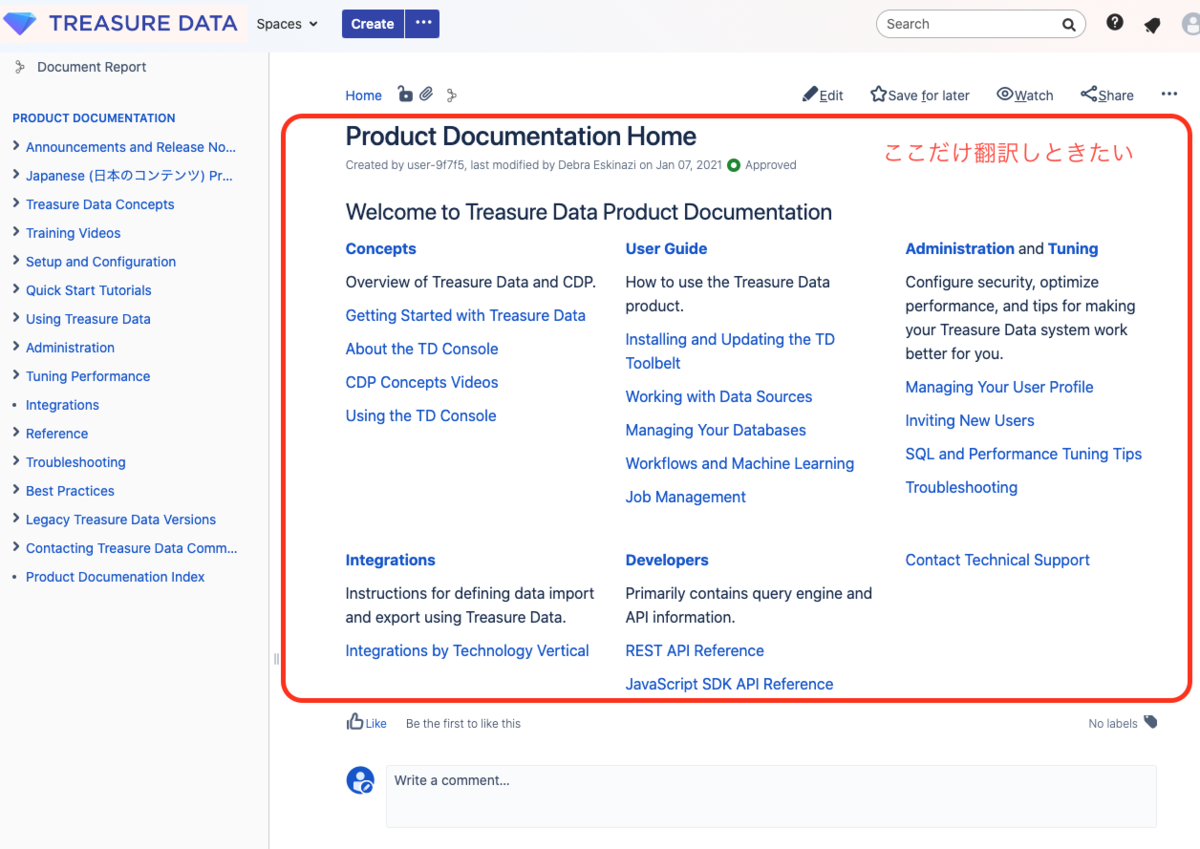Click the Home breadcrumb link
Image resolution: width=1200 pixels, height=849 pixels.
[364, 96]
